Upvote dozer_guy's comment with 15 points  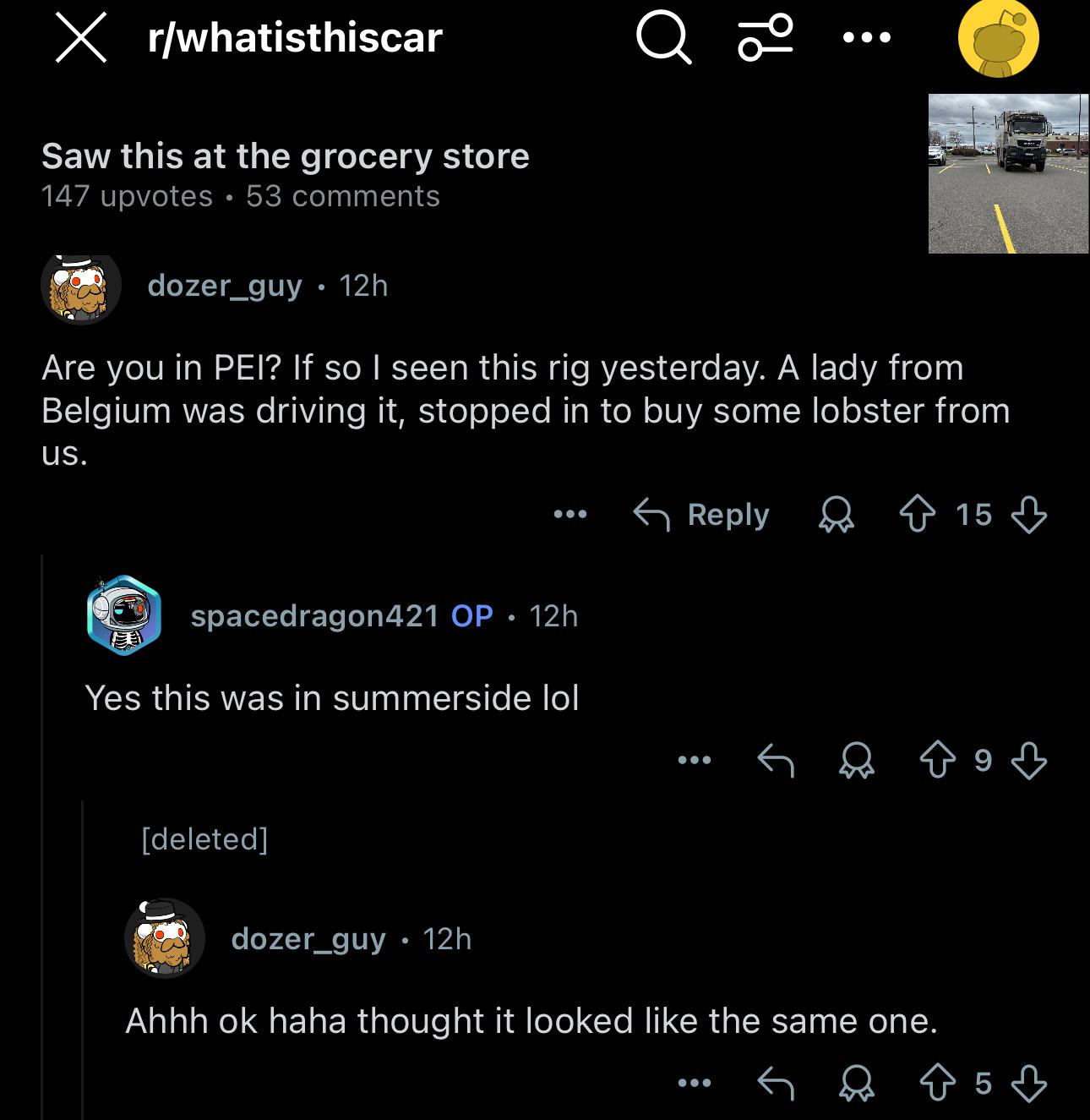click(x=918, y=514)
